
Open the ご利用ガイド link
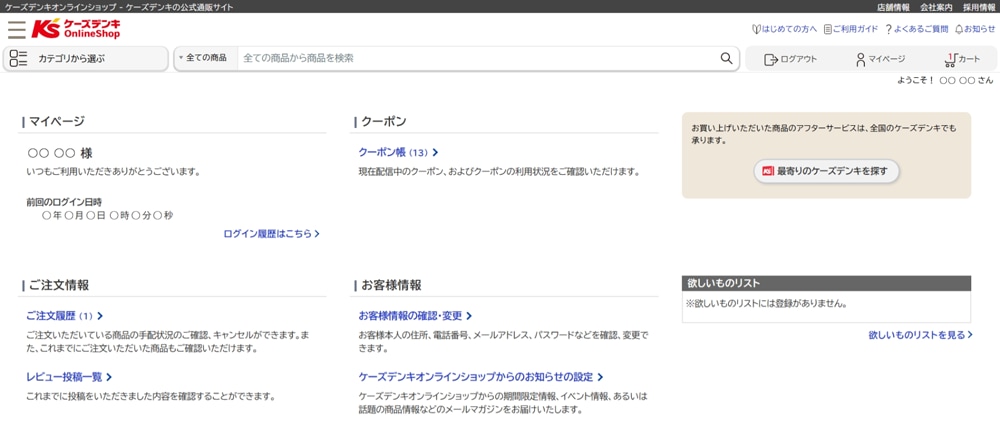[x=855, y=29]
